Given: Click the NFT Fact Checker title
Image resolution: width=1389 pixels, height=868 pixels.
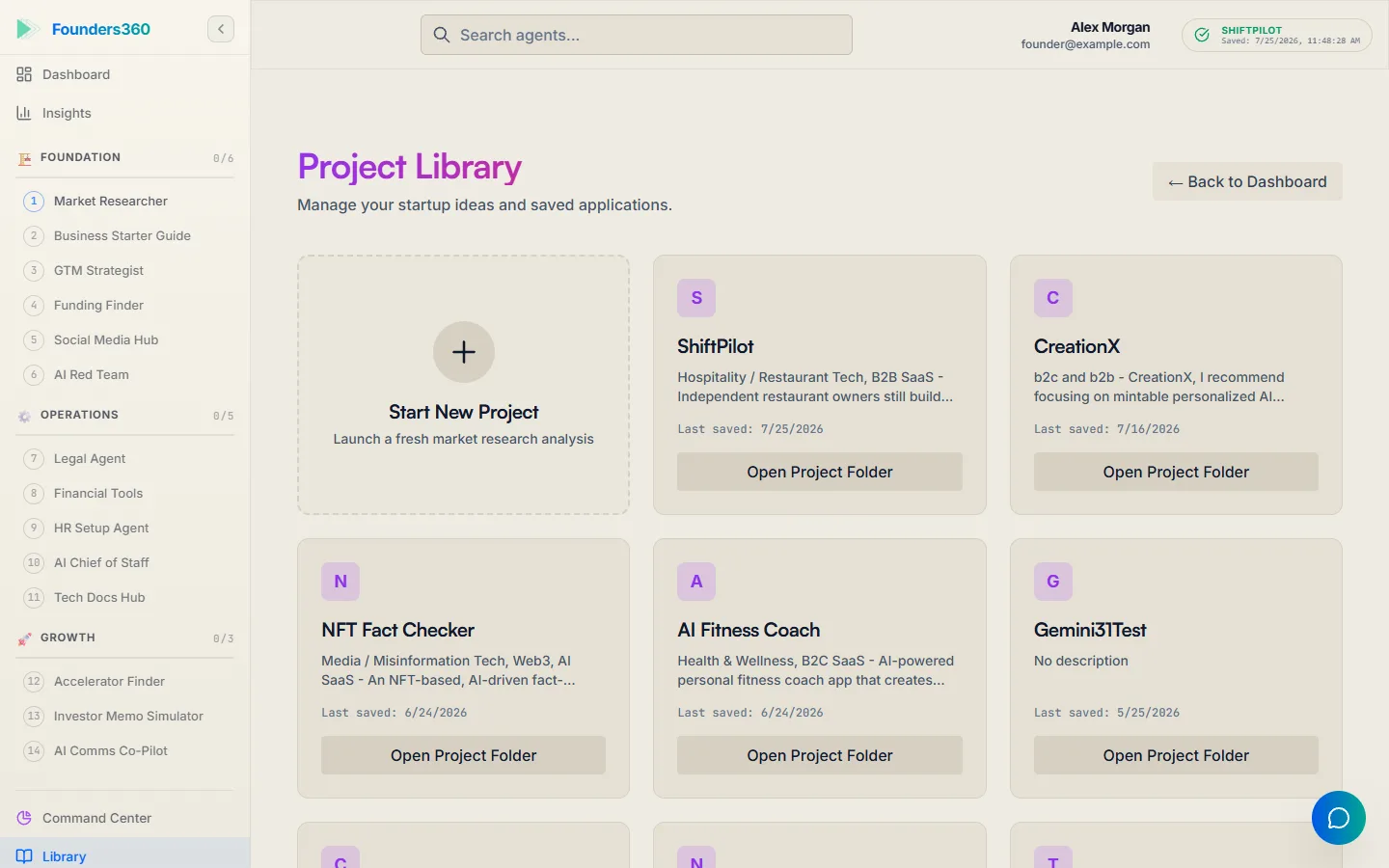Looking at the screenshot, I should coord(397,630).
